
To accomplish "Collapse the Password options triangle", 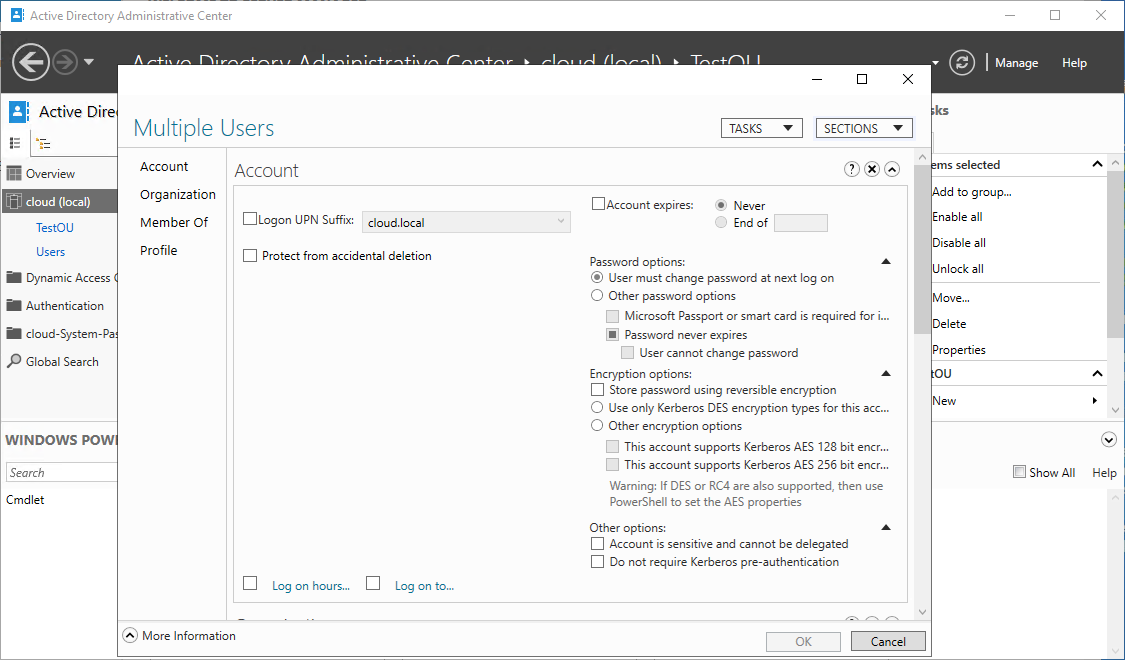I will pyautogui.click(x=886, y=262).
